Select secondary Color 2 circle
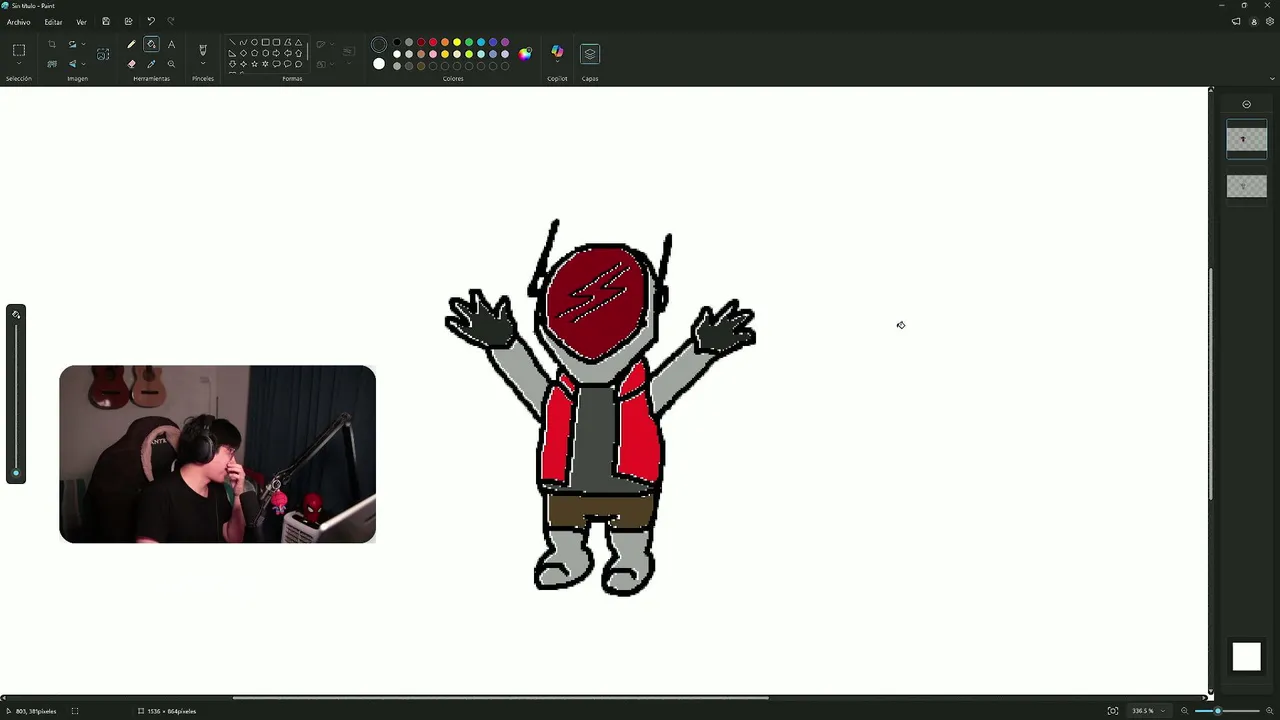 379,64
